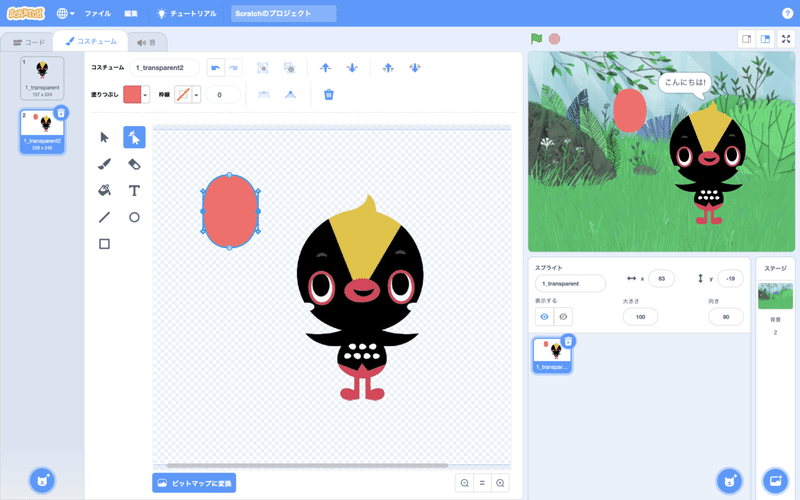Select the Fill bucket tool
800x500 pixels.
tap(104, 190)
